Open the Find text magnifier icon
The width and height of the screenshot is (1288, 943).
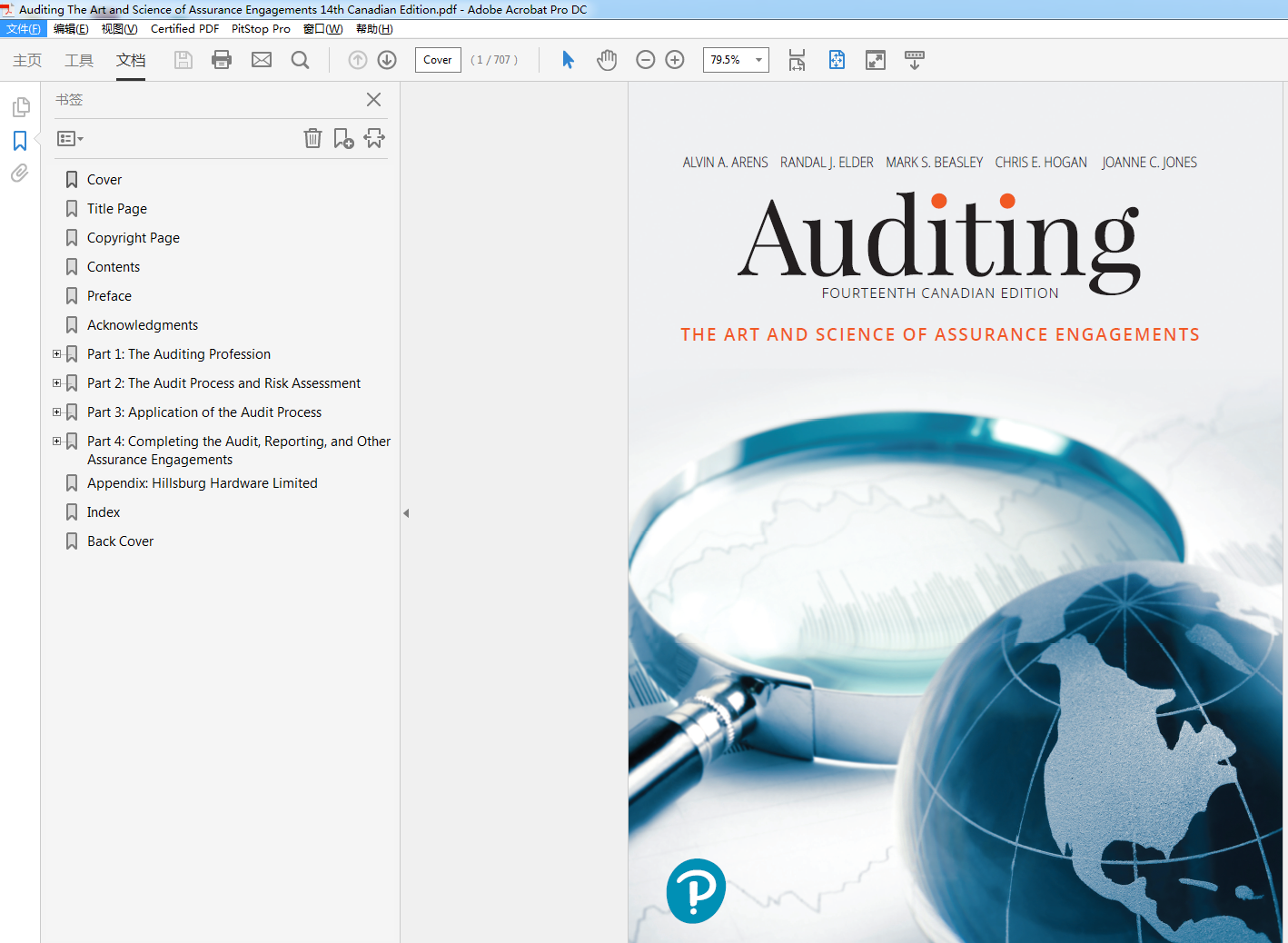pyautogui.click(x=300, y=60)
